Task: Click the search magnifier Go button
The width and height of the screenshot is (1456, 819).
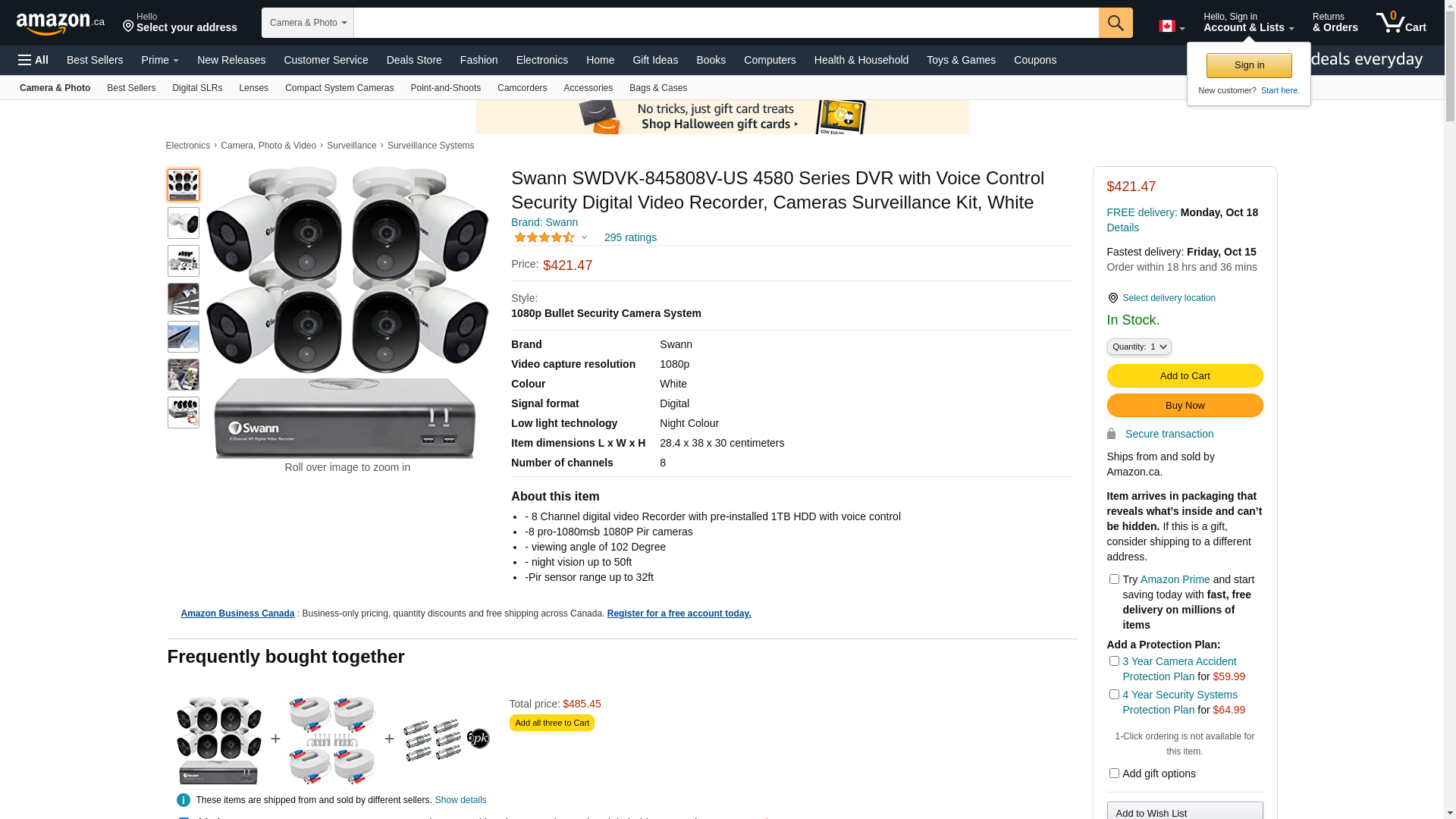Action: click(1116, 23)
